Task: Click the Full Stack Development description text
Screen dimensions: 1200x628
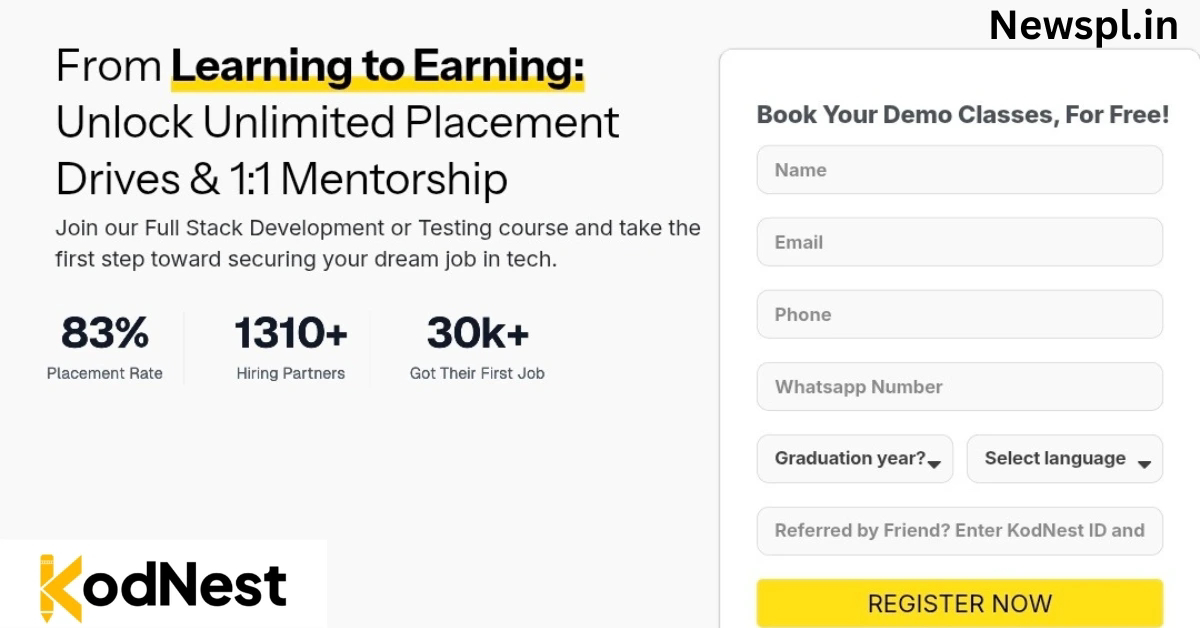Action: coord(378,243)
